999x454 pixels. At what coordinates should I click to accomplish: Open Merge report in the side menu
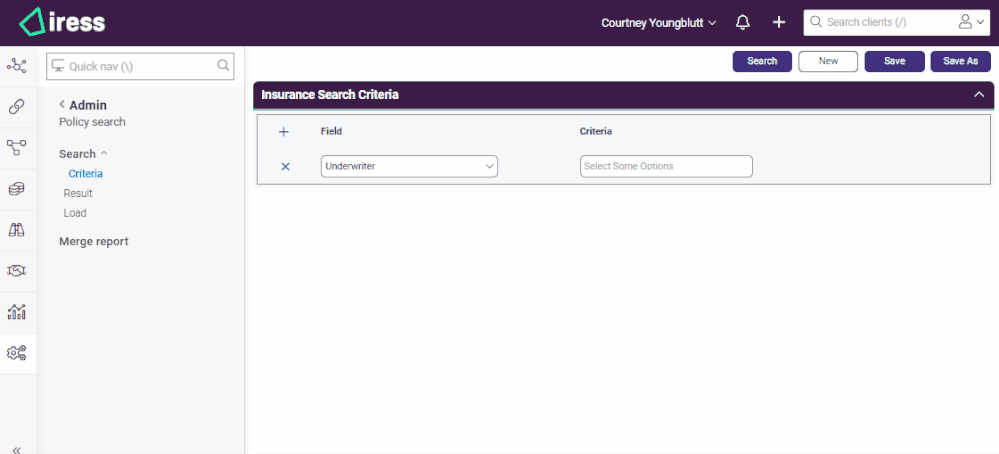click(94, 241)
